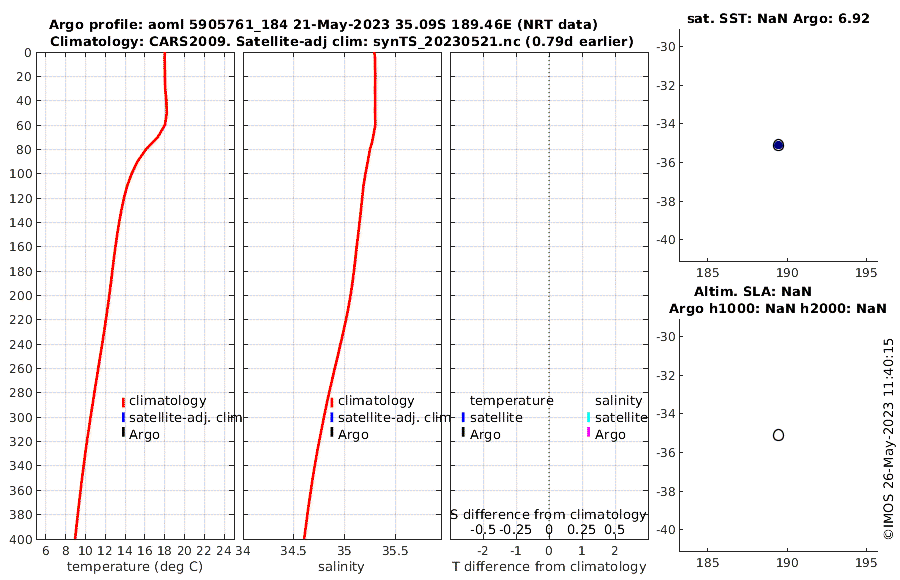
Task: Click 'Argo' under salinity heading in difference panel
Action: coord(610,435)
